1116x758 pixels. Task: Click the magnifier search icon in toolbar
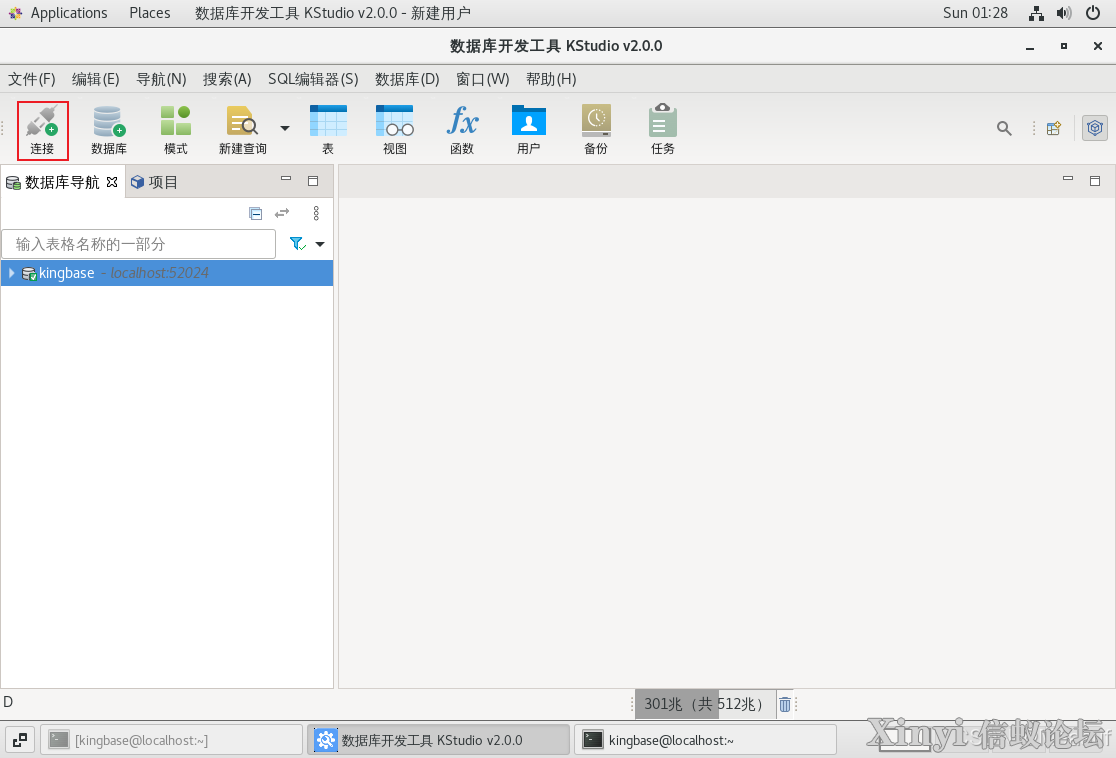pyautogui.click(x=1004, y=128)
